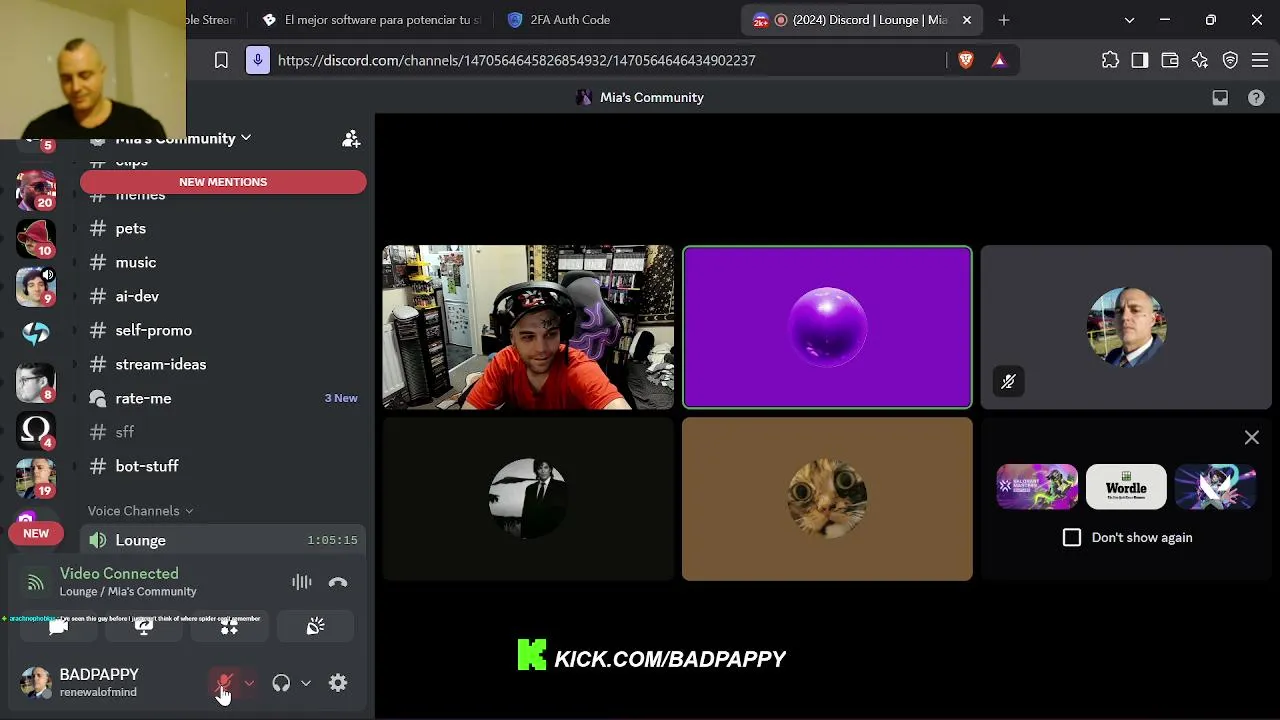Select the streamer webcam video tile

tap(528, 327)
